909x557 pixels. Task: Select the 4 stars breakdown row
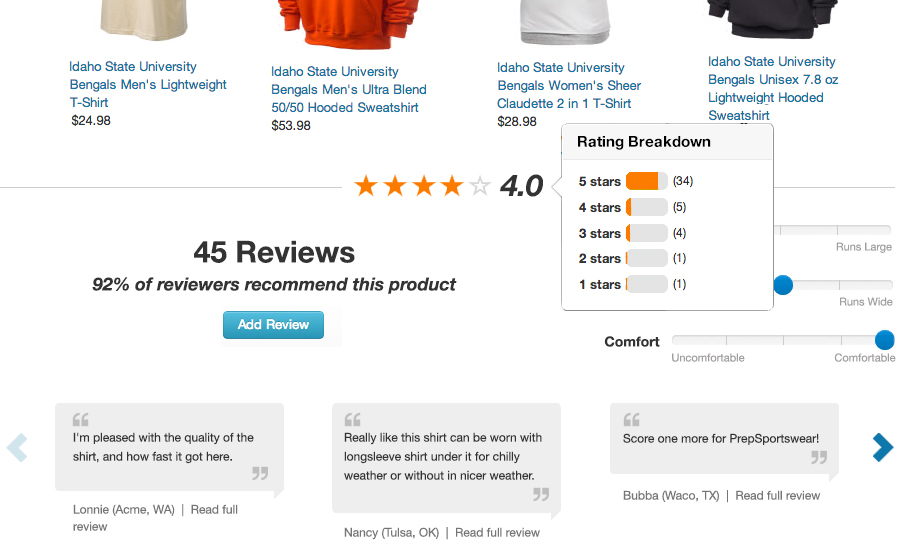[632, 207]
